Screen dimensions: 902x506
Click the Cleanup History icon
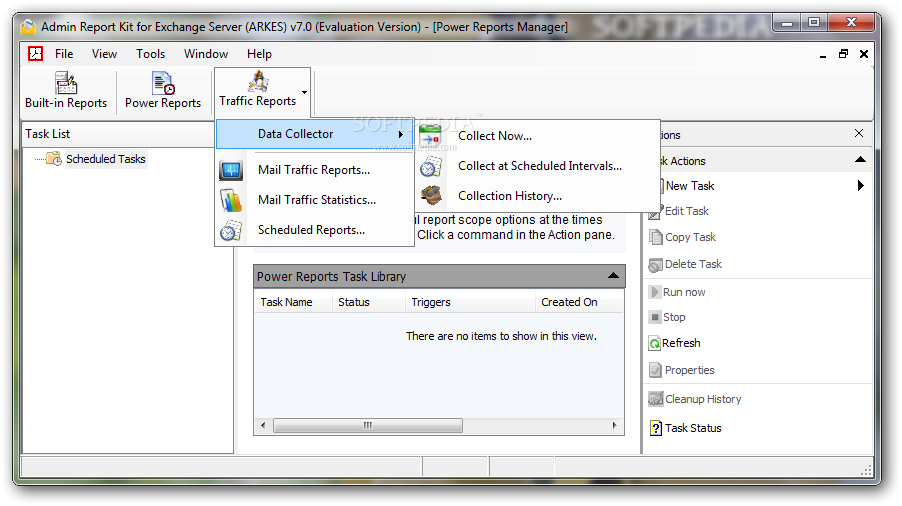pos(655,399)
